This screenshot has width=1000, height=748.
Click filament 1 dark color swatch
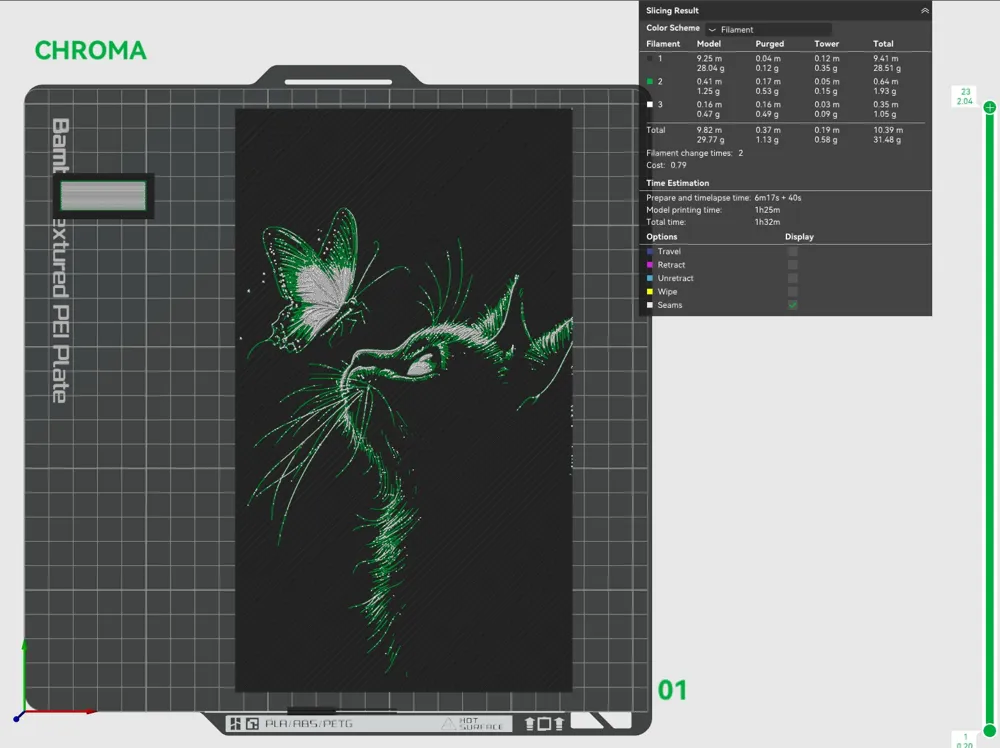click(650, 59)
